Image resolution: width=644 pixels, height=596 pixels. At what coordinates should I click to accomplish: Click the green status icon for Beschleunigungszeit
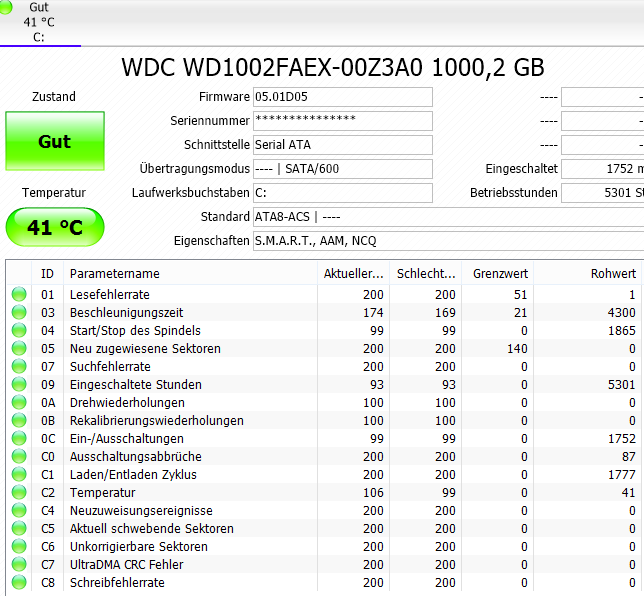(19, 313)
